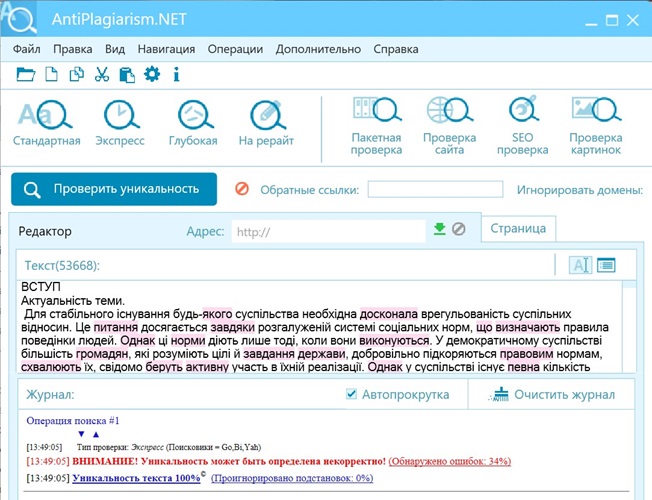Copy text using the copy icon
Viewport: 652px width, 500px height.
point(77,75)
